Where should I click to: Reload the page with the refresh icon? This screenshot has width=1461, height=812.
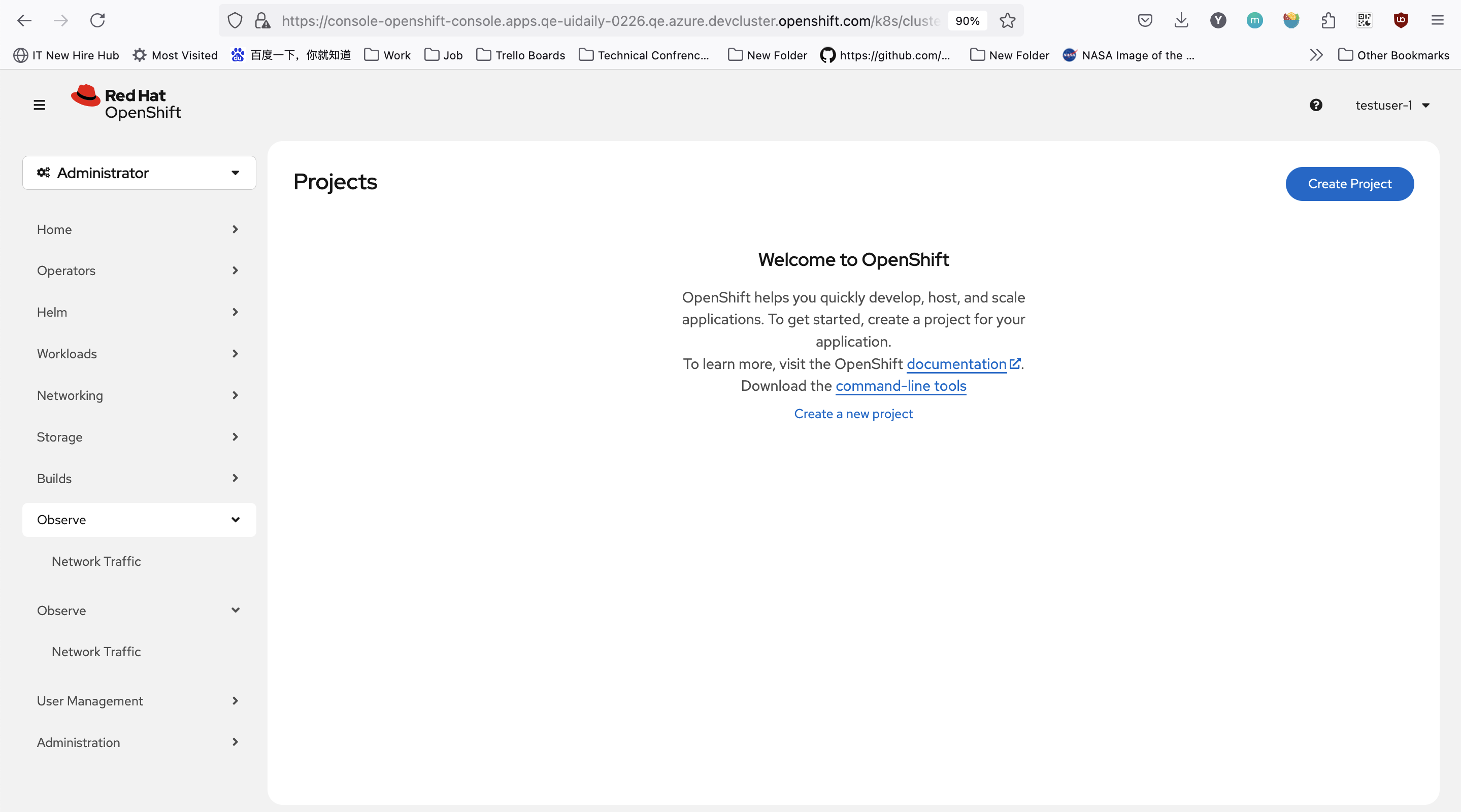pos(97,21)
